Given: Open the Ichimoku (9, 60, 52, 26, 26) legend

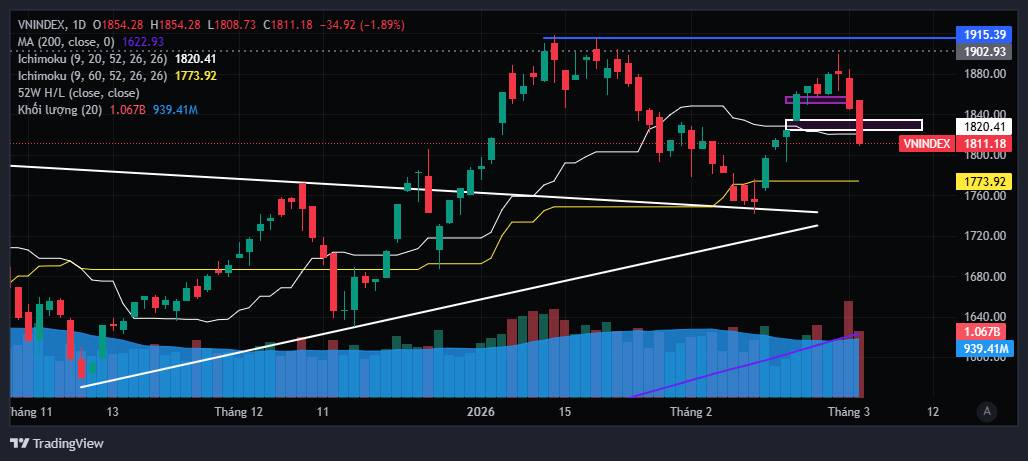Looking at the screenshot, I should pyautogui.click(x=92, y=75).
